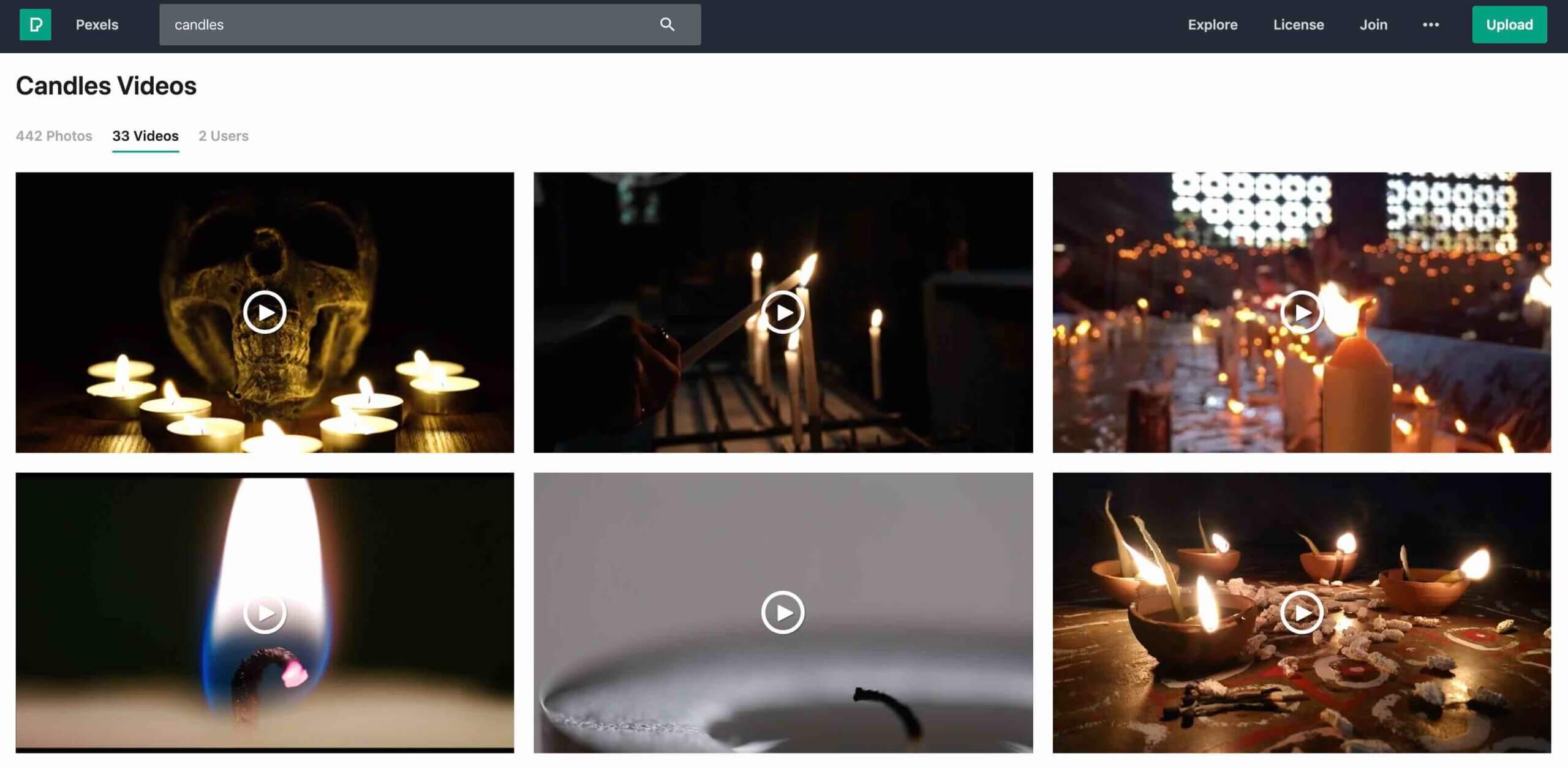Click the search magnifier icon
Viewport: 1568px width, 767px height.
667,24
